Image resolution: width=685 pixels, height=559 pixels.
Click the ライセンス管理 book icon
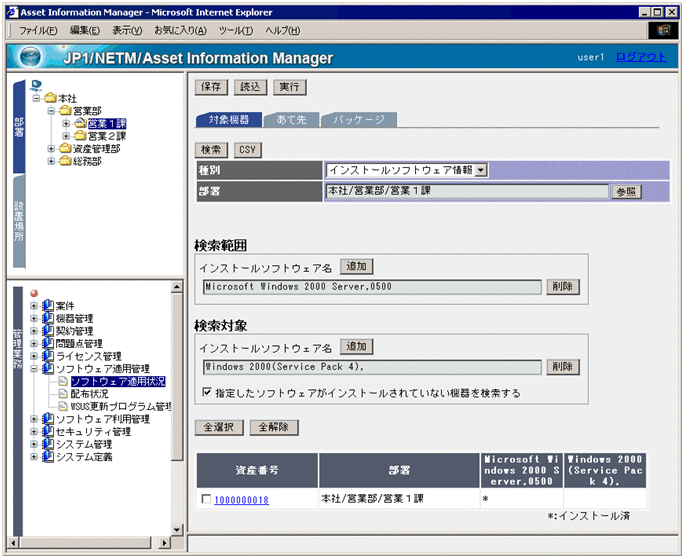click(x=48, y=356)
